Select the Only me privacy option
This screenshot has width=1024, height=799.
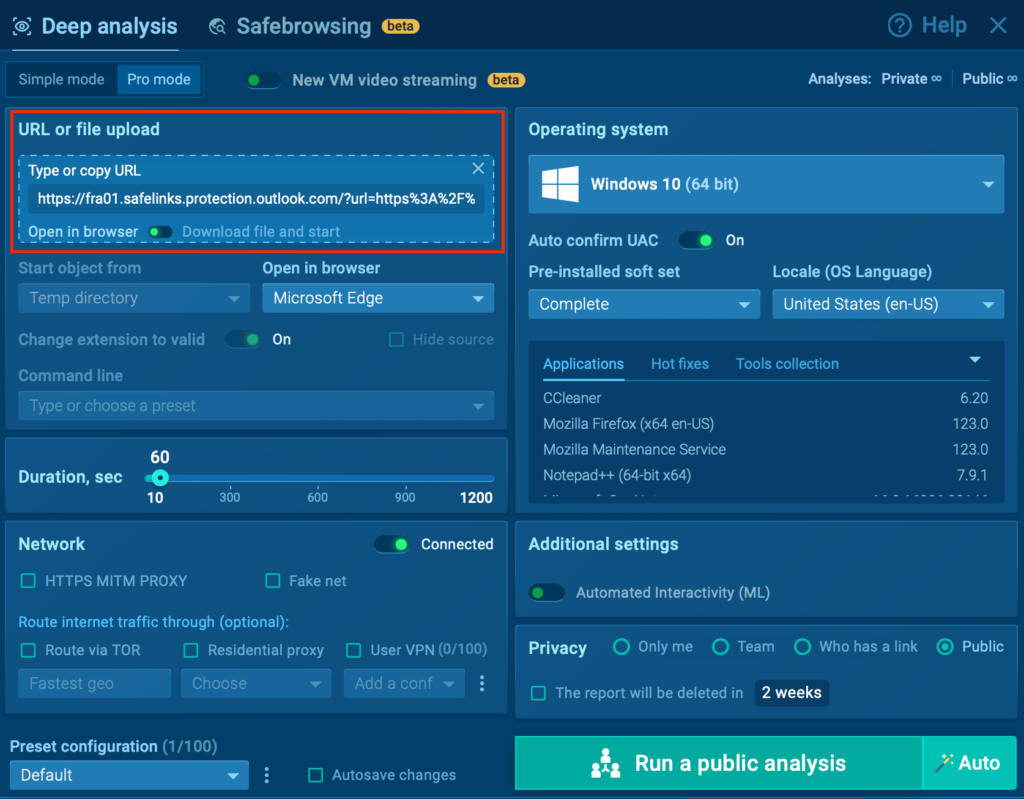[x=621, y=647]
